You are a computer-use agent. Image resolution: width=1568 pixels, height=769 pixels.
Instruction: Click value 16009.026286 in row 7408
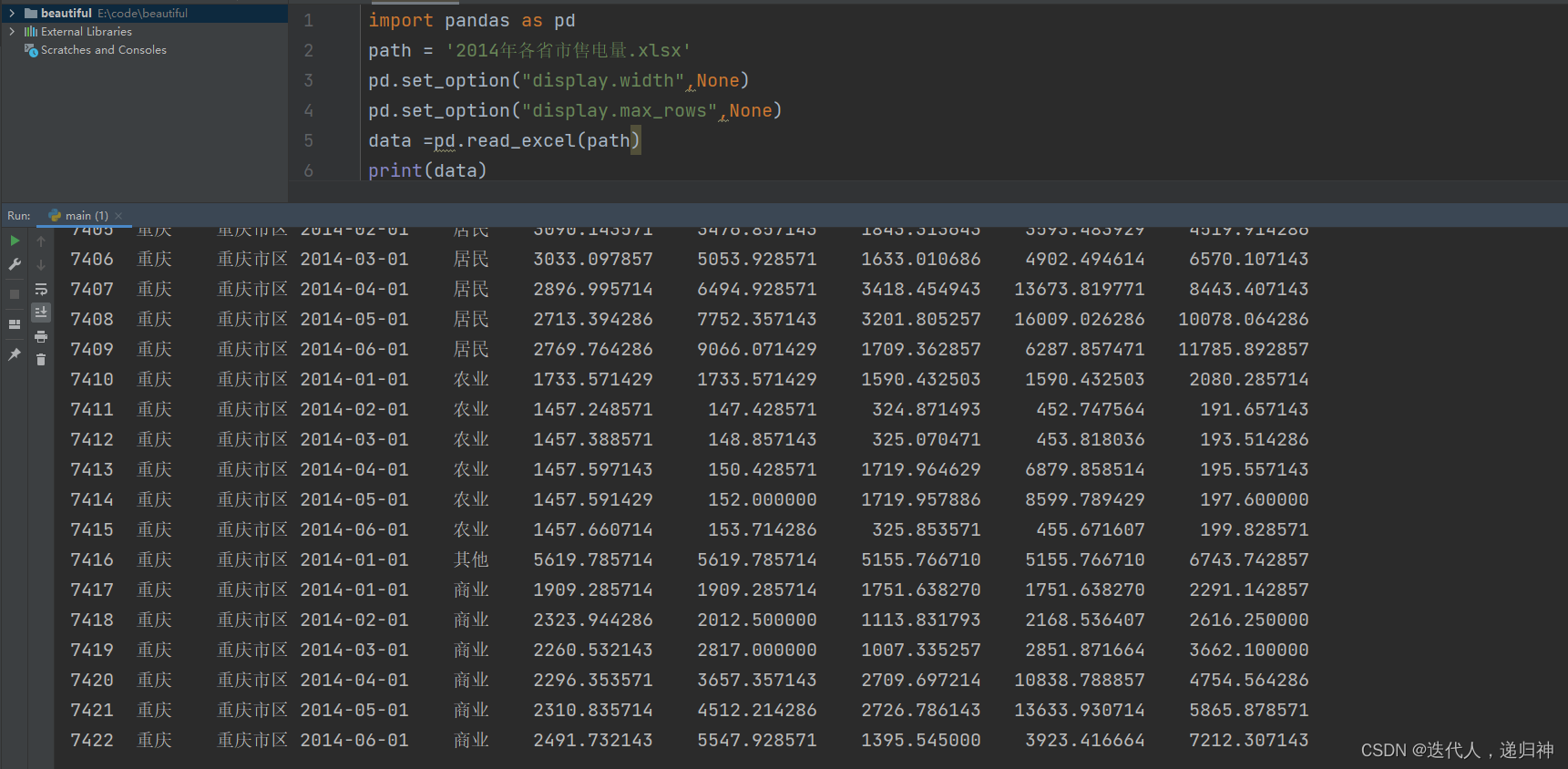[x=1080, y=319]
